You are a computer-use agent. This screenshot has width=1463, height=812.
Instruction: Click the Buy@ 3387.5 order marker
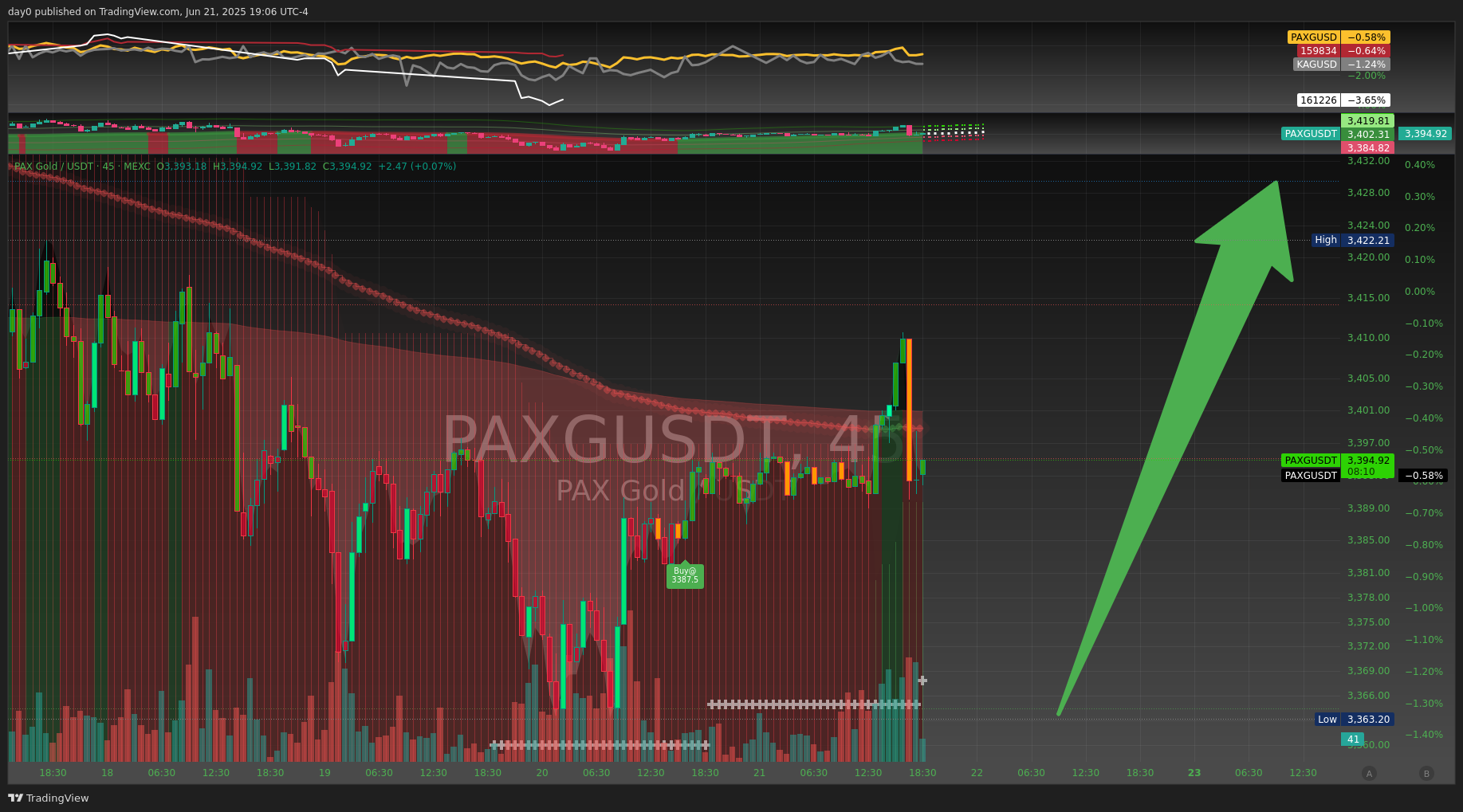click(x=685, y=575)
